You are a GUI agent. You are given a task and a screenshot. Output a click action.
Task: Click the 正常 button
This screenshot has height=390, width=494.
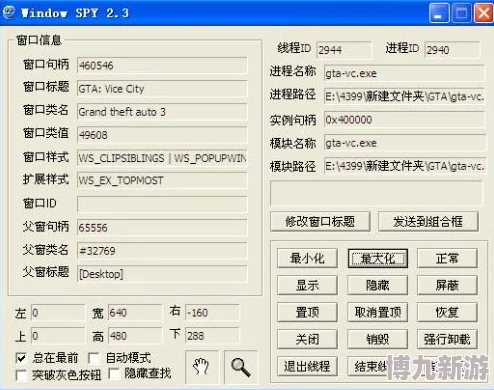[x=447, y=258]
